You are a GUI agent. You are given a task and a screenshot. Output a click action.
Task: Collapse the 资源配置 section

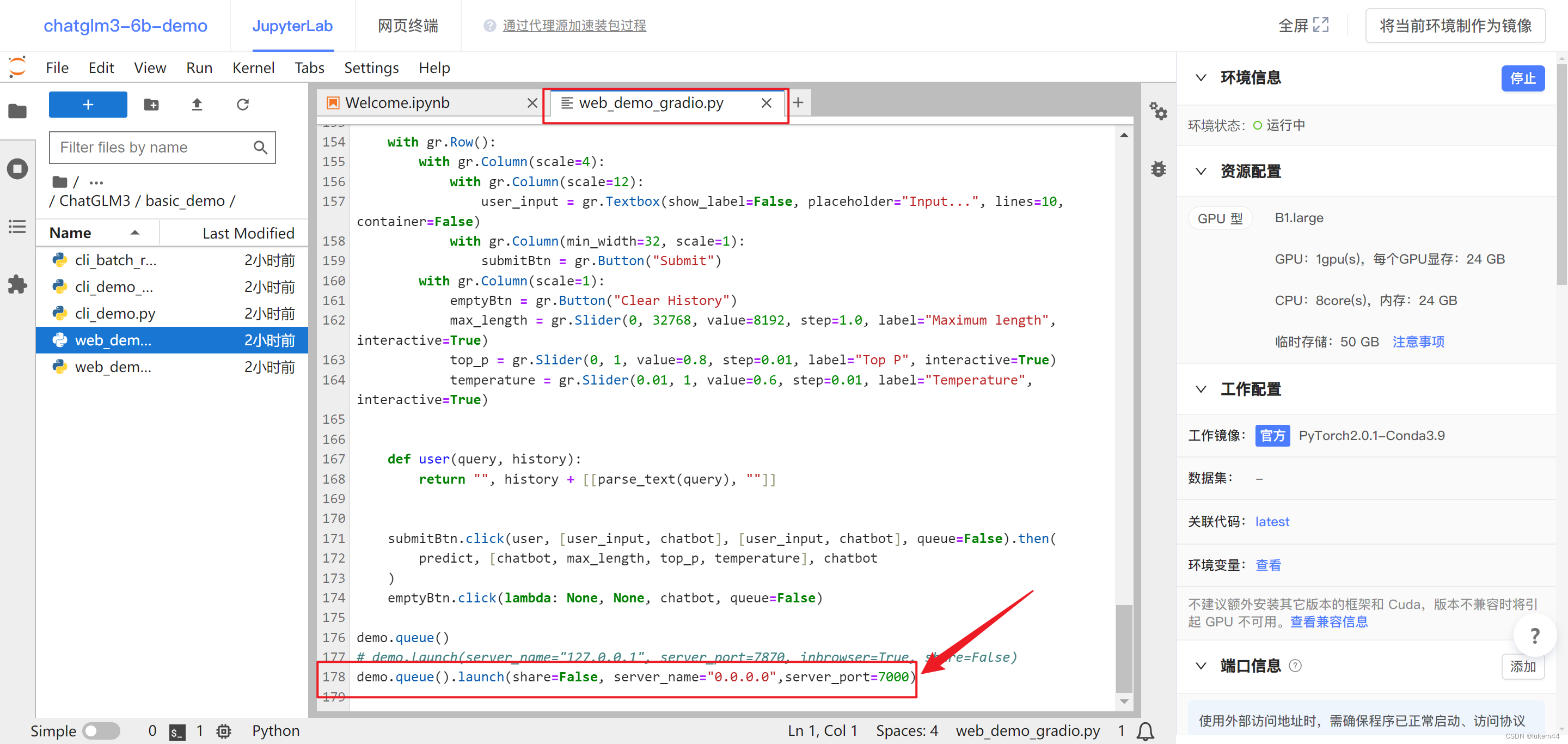(1200, 171)
